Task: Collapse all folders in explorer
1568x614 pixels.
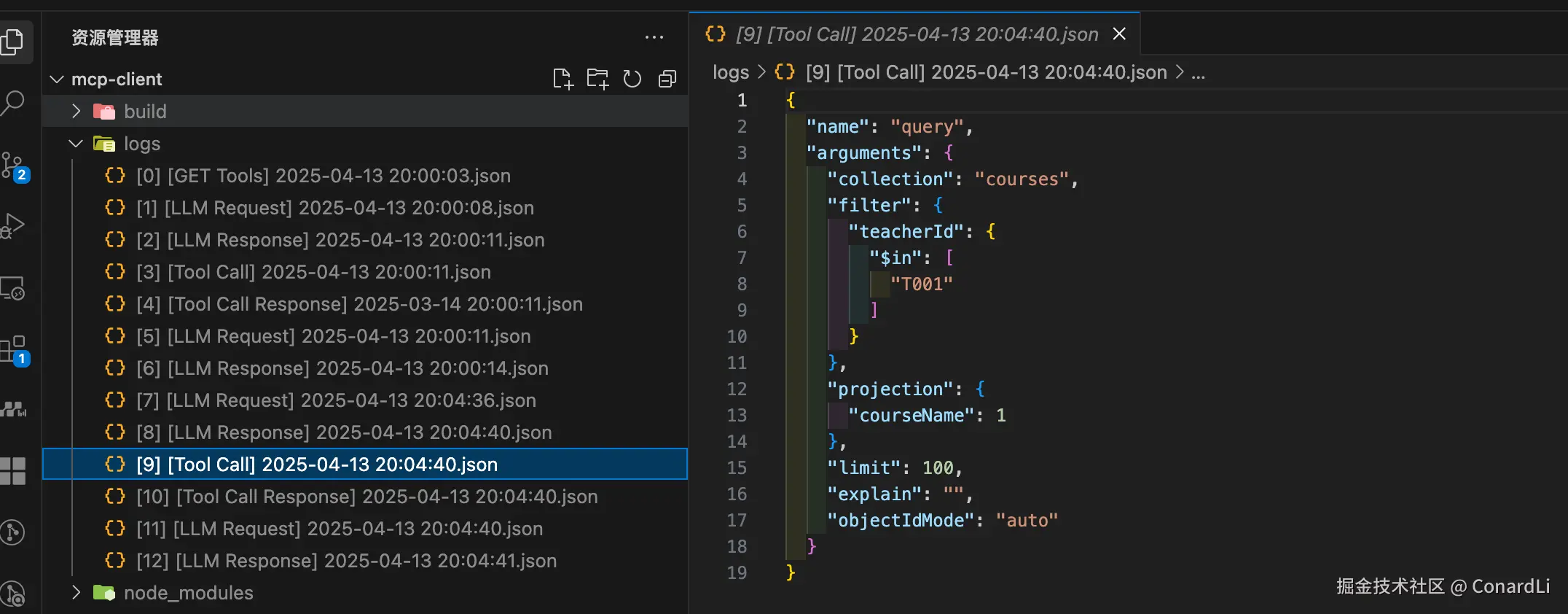Action: click(x=667, y=79)
